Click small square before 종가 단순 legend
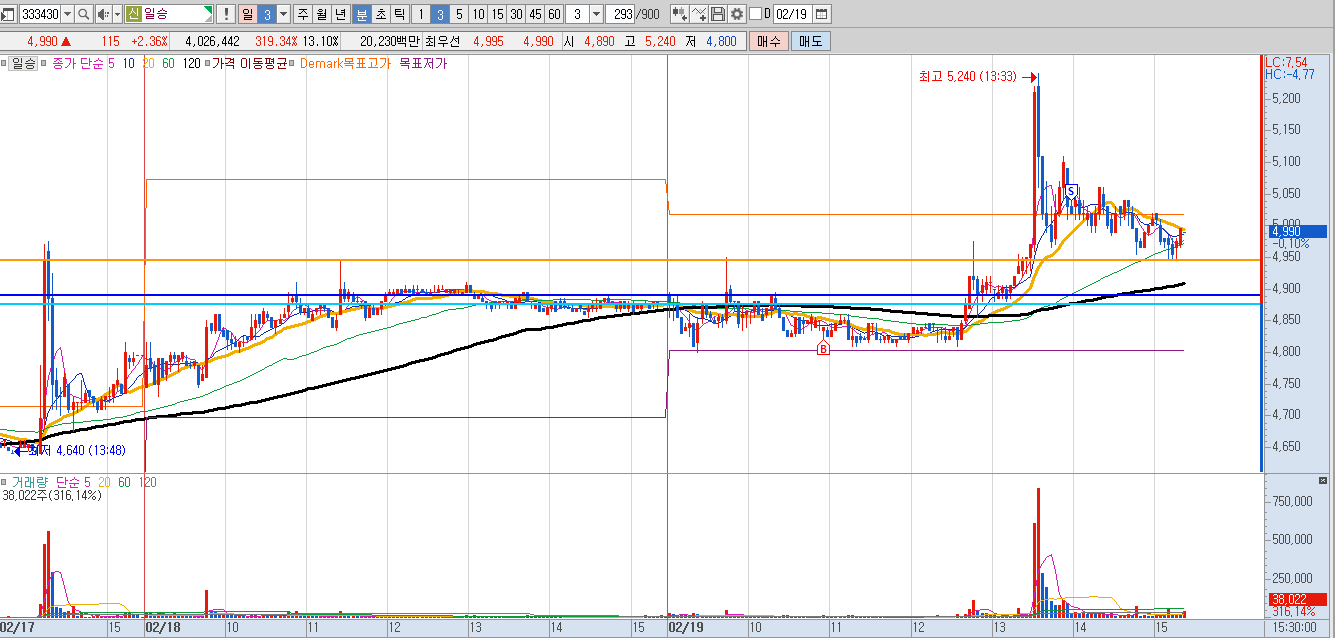 click(43, 63)
